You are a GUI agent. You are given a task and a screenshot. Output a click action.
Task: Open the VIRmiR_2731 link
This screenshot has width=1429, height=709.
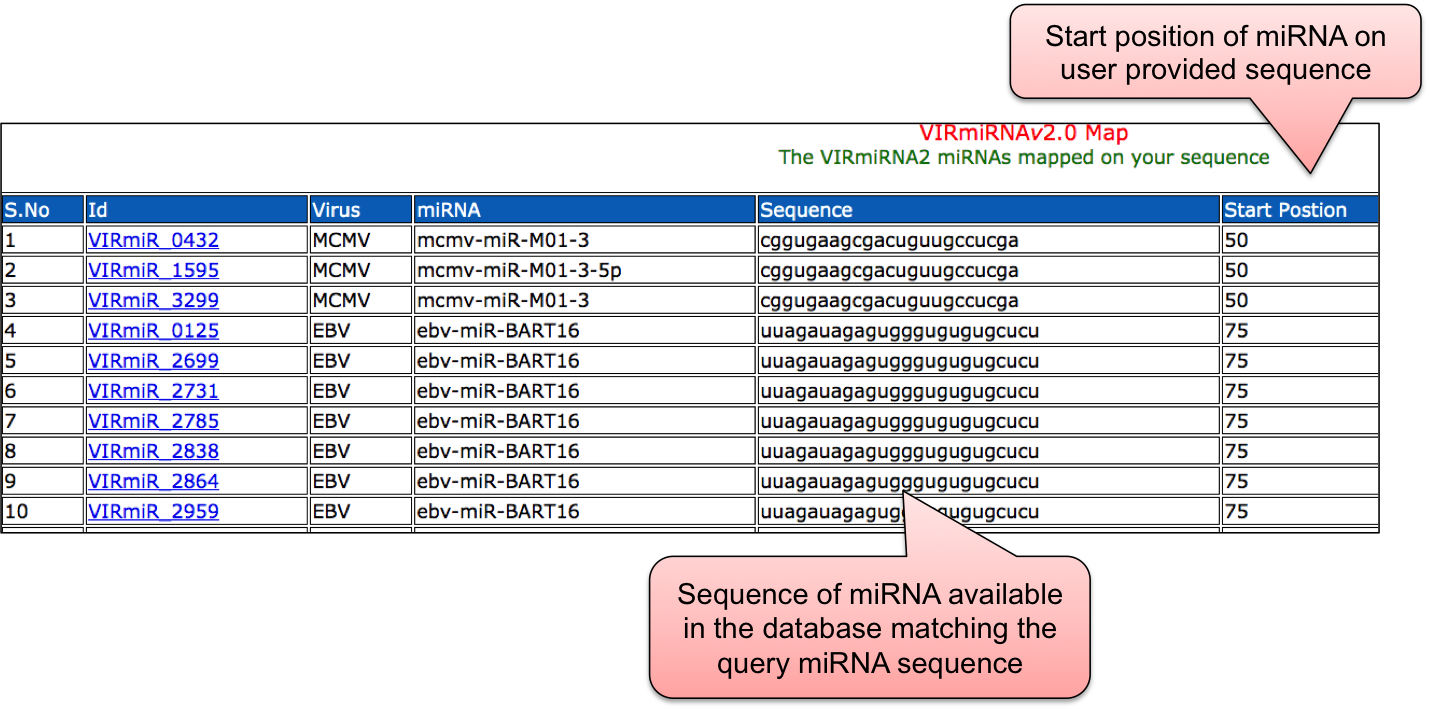(x=153, y=391)
